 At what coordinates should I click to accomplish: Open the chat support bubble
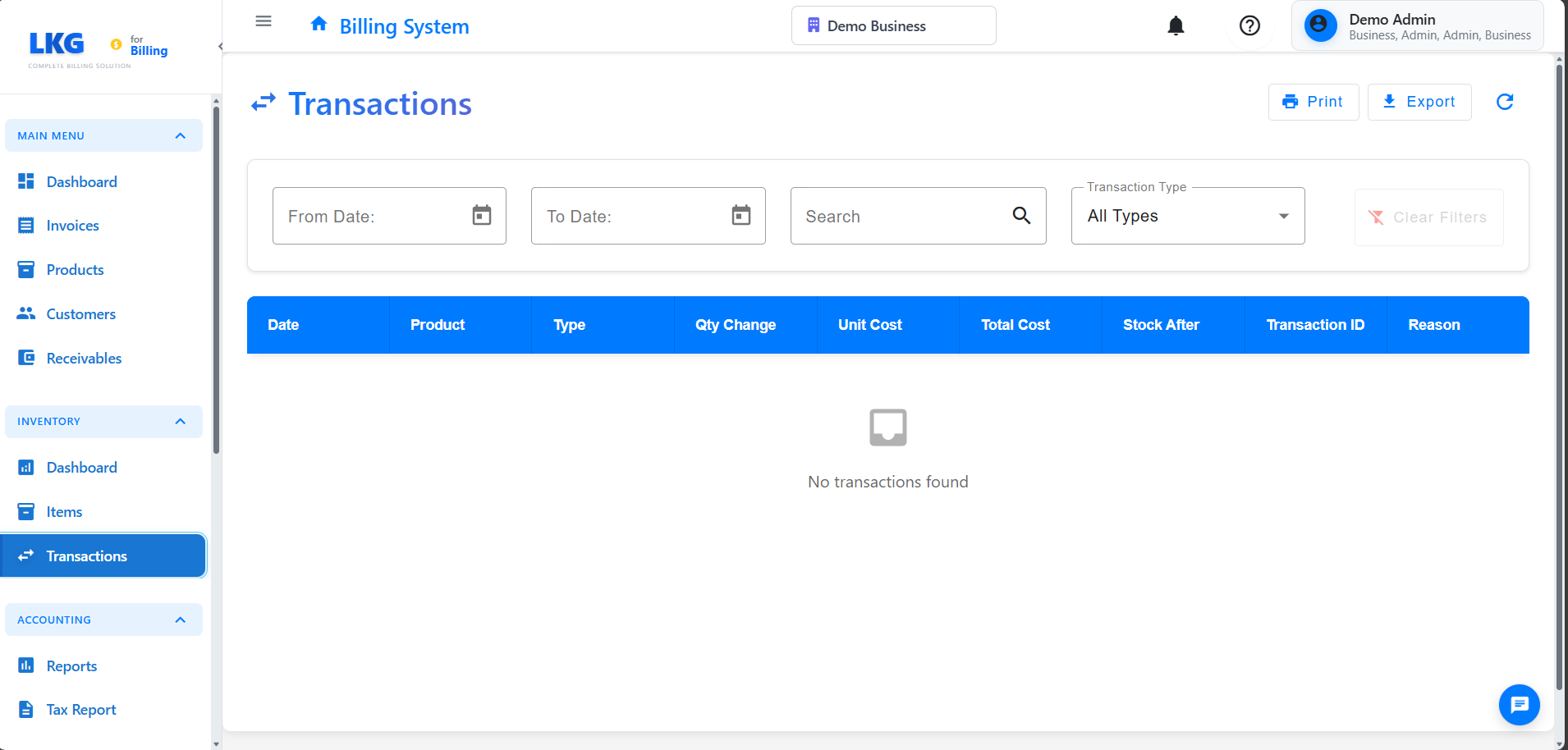(x=1519, y=704)
